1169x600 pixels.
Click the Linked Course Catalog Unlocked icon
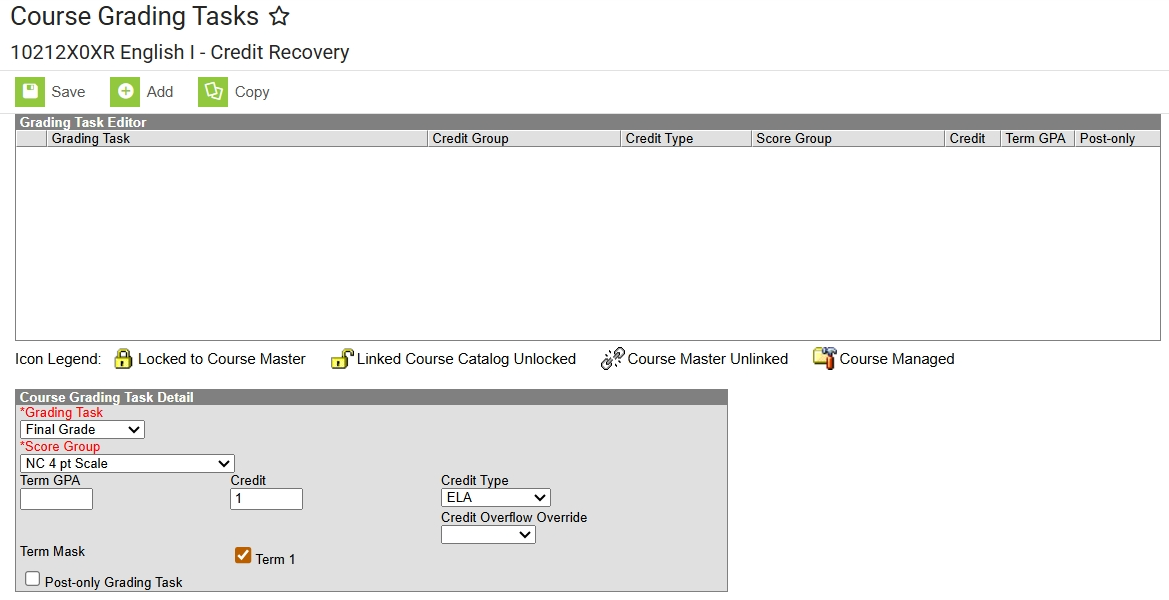coord(341,359)
